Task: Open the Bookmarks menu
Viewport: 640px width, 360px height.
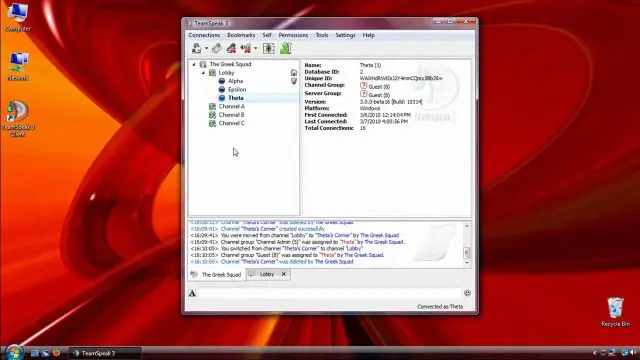Action: (241, 35)
